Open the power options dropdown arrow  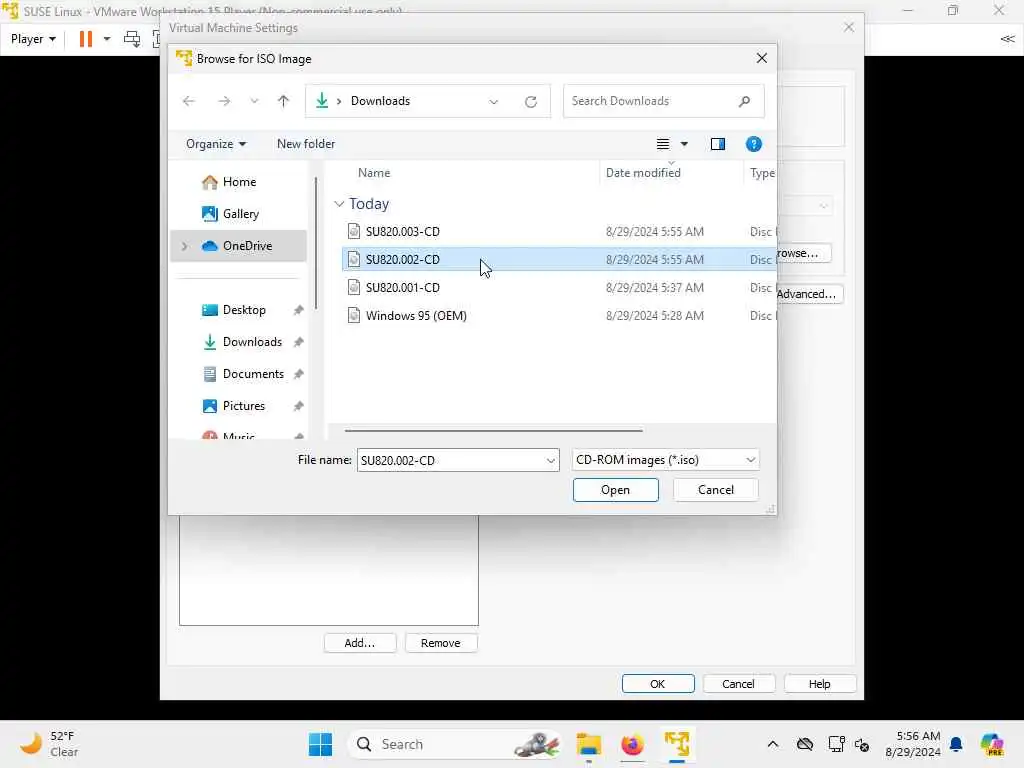point(107,39)
